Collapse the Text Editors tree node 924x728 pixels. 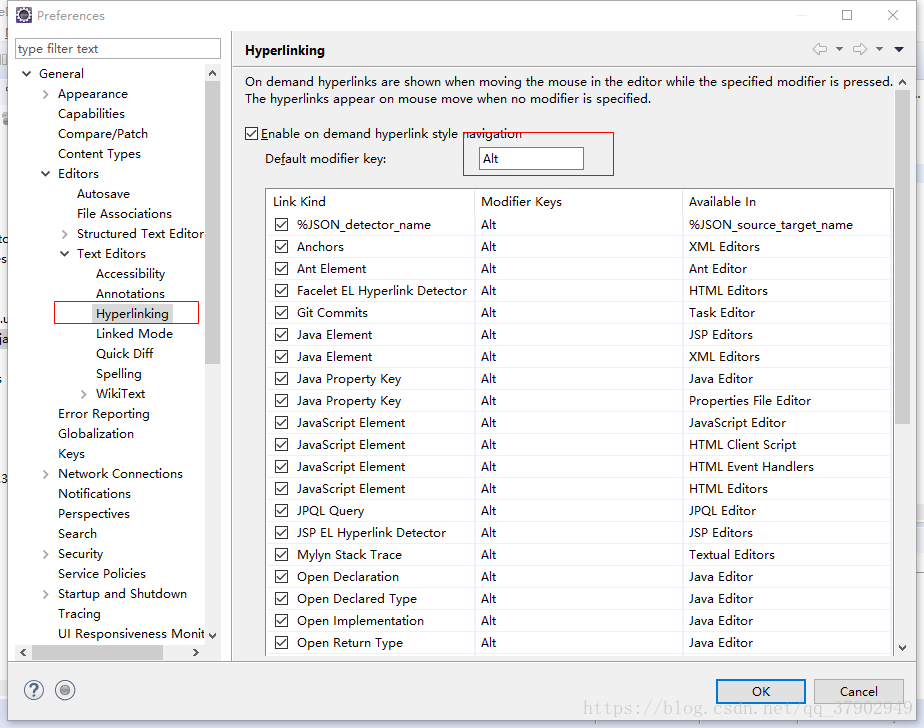pos(65,253)
